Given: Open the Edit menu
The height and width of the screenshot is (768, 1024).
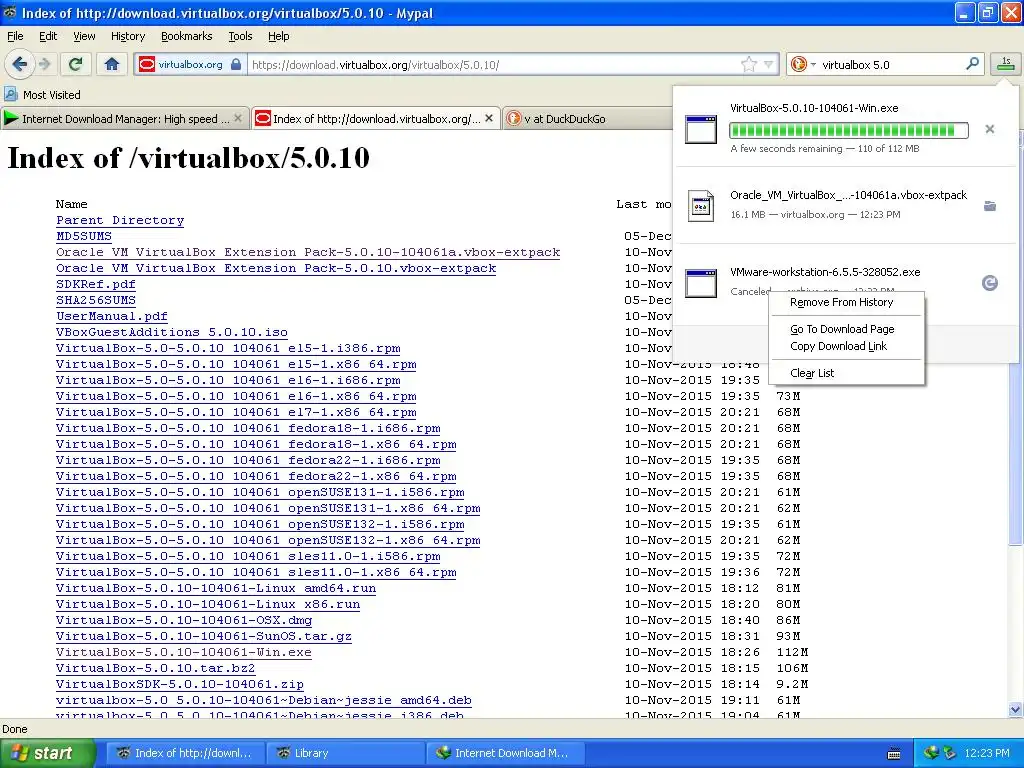Looking at the screenshot, I should pyautogui.click(x=48, y=36).
